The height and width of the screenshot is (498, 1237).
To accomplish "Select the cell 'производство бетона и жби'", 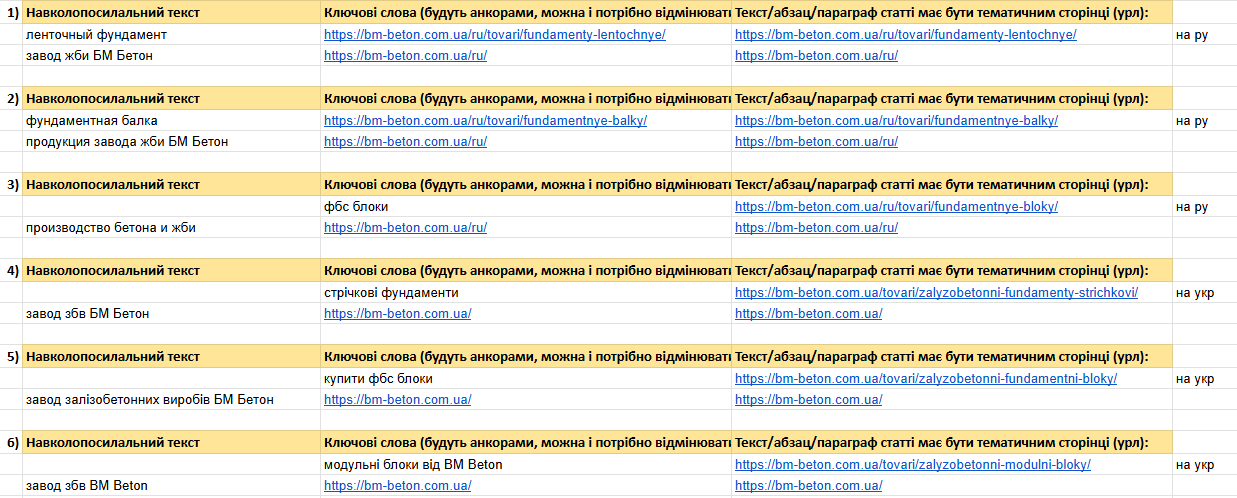I will [x=171, y=228].
